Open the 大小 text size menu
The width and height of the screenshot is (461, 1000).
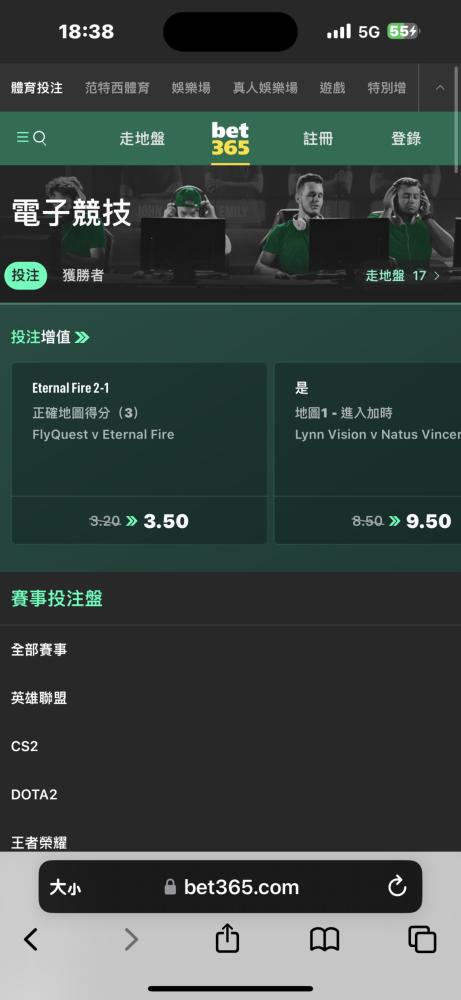tap(65, 887)
